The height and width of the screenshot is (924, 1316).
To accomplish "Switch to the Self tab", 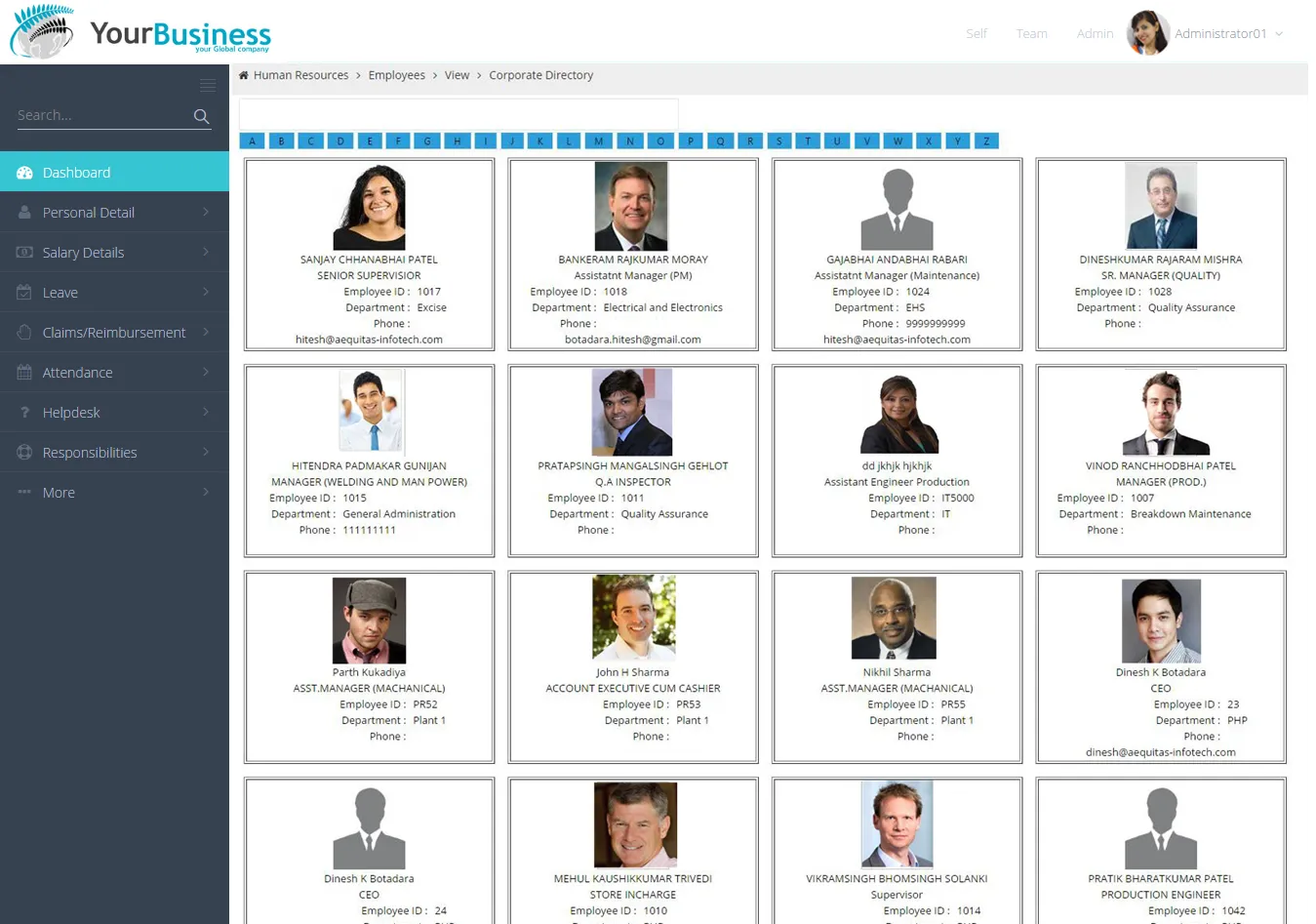I will (977, 34).
